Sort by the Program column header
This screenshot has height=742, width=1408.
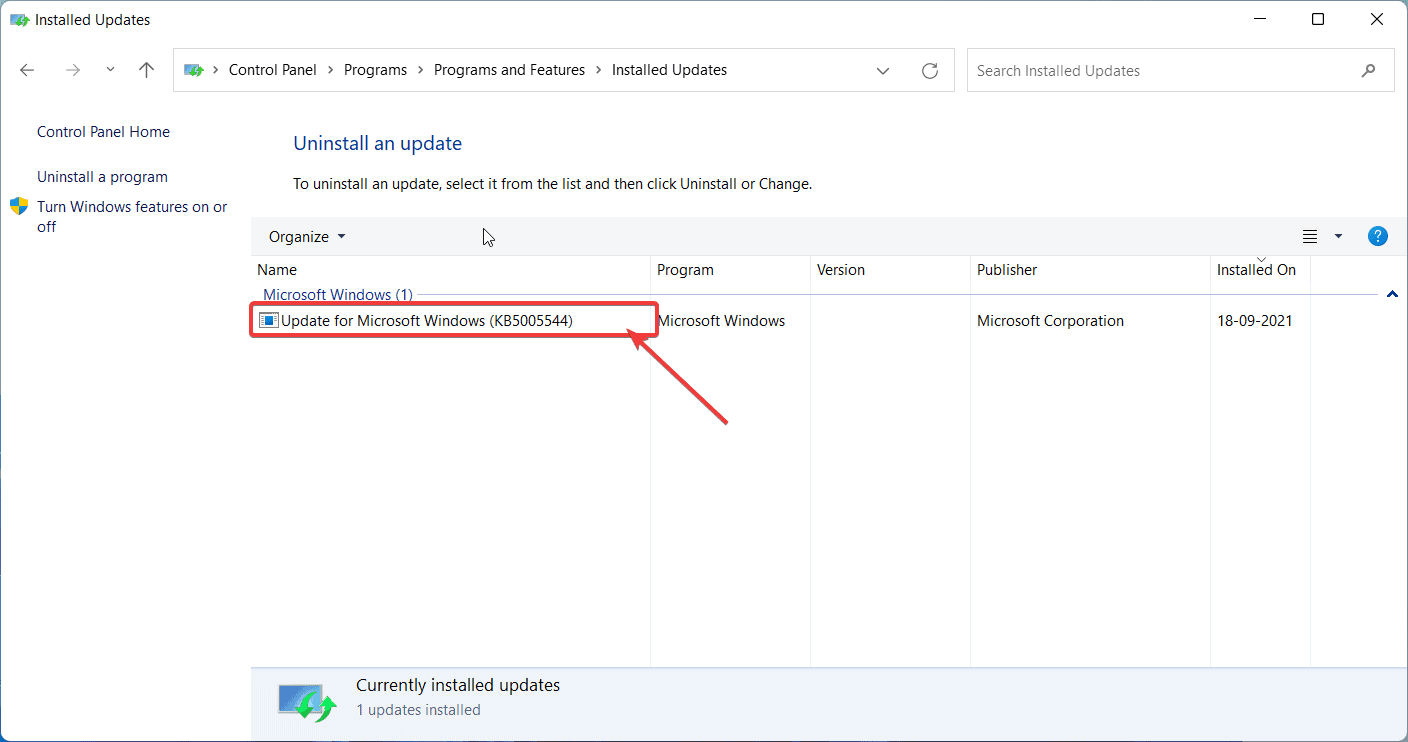730,270
